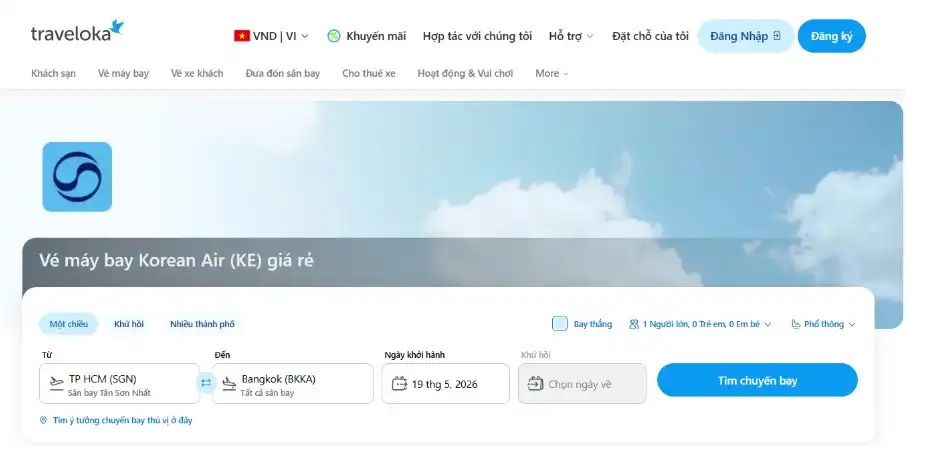Screen dimensions: 927x458
Task: Click the Chọn ngày về return field
Action: [582, 384]
